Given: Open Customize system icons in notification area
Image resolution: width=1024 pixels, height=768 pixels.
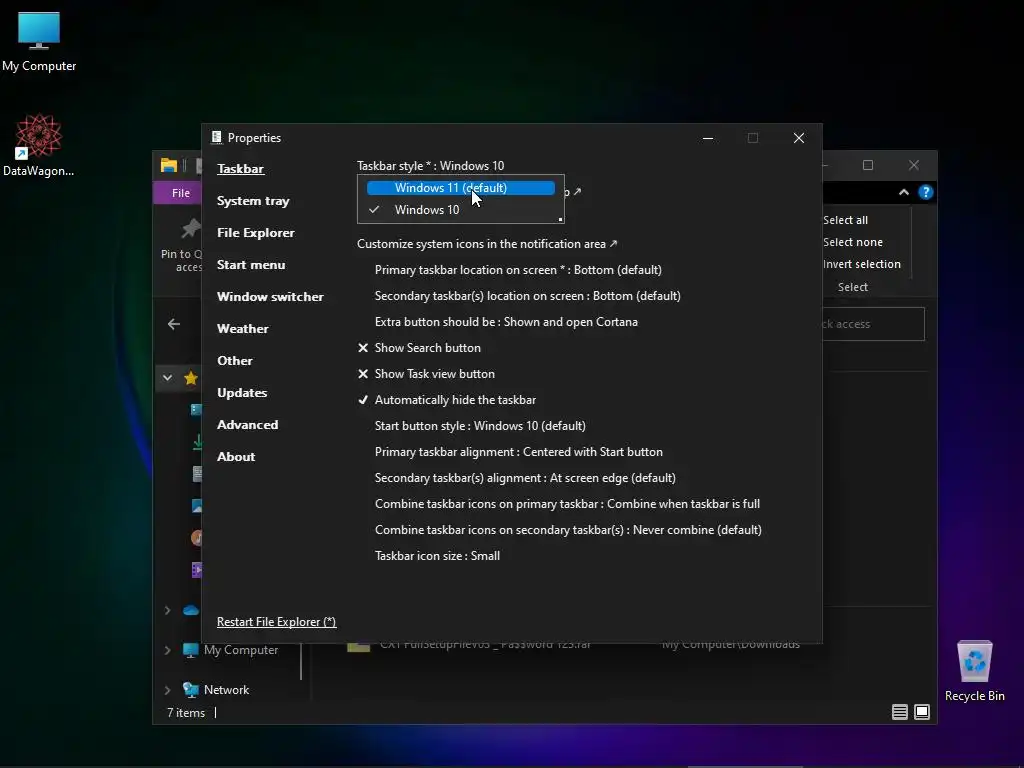Looking at the screenshot, I should pyautogui.click(x=487, y=244).
